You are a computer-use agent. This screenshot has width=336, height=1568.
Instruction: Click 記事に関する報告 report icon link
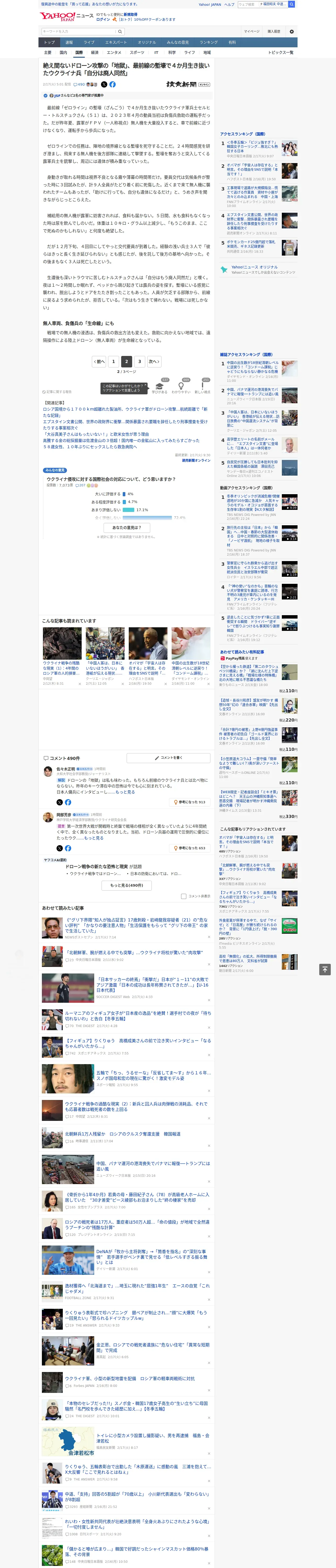click(57, 391)
